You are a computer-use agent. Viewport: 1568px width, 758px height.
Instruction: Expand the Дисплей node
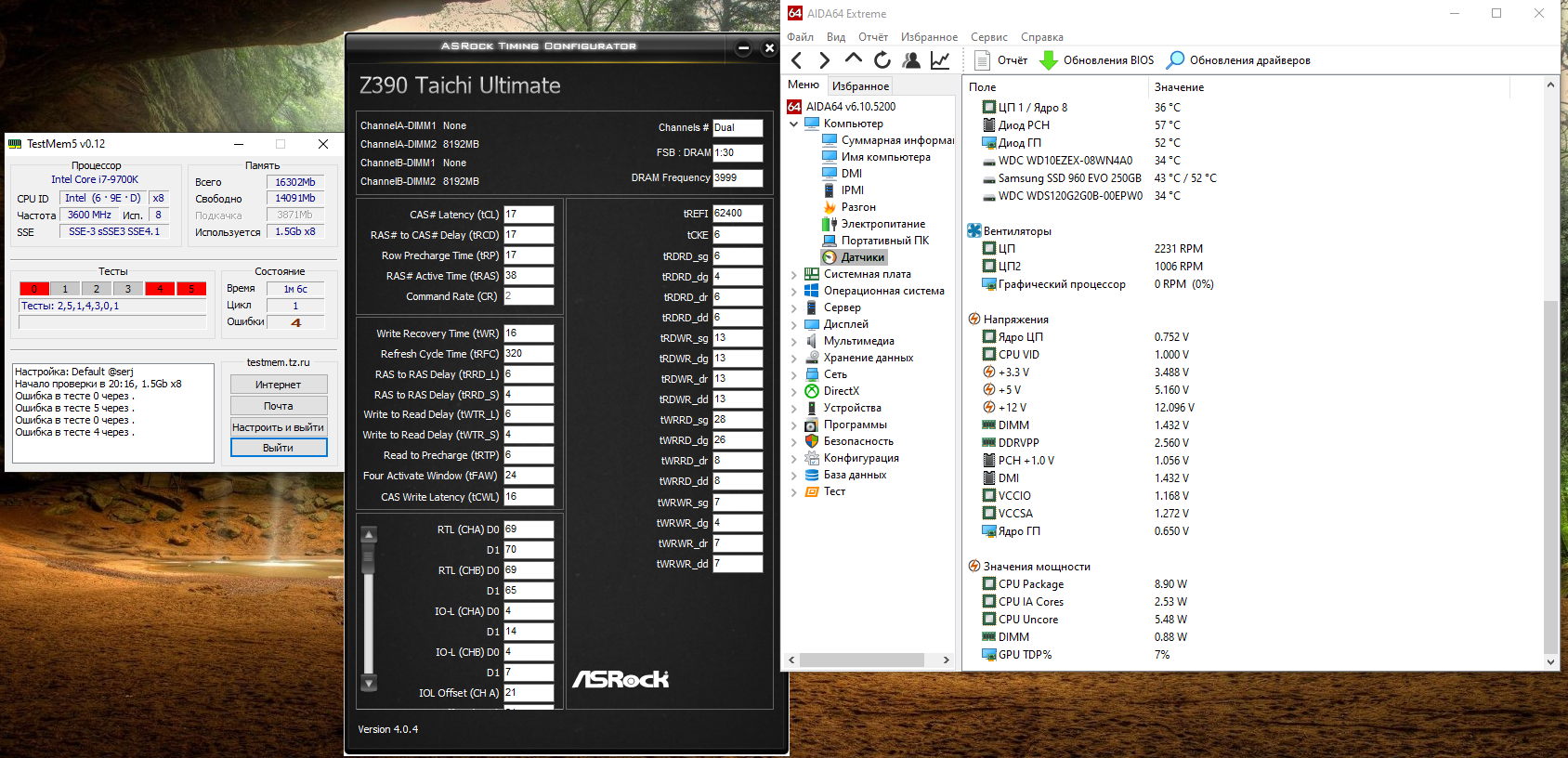(x=794, y=324)
